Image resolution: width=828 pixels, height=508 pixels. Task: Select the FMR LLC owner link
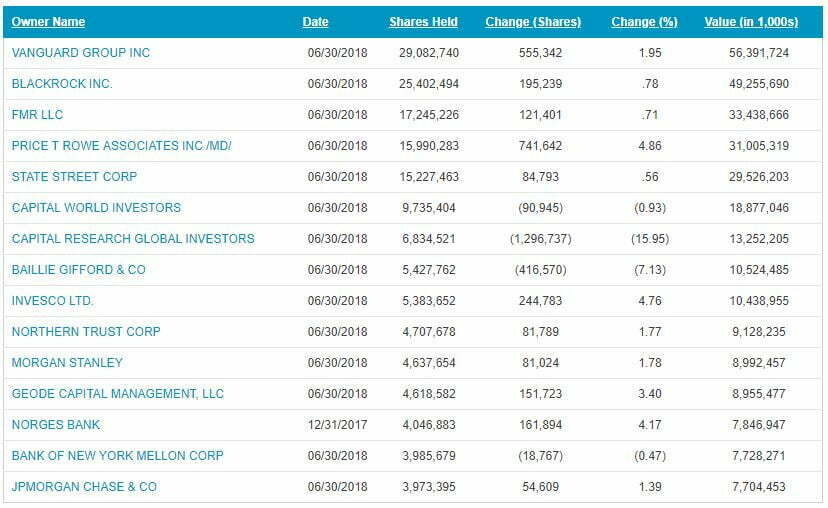37,115
